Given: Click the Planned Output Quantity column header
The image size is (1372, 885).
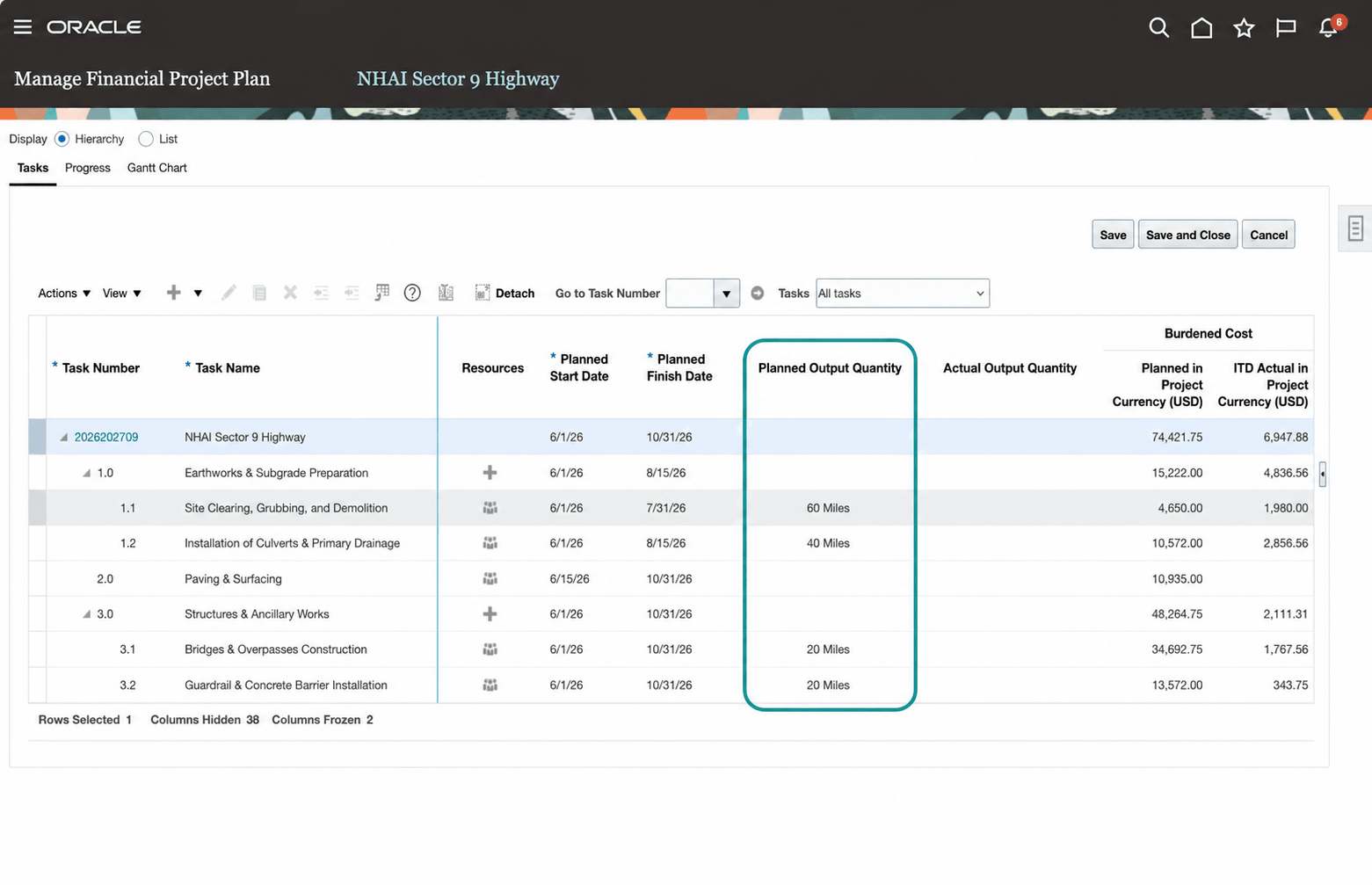Looking at the screenshot, I should point(830,368).
